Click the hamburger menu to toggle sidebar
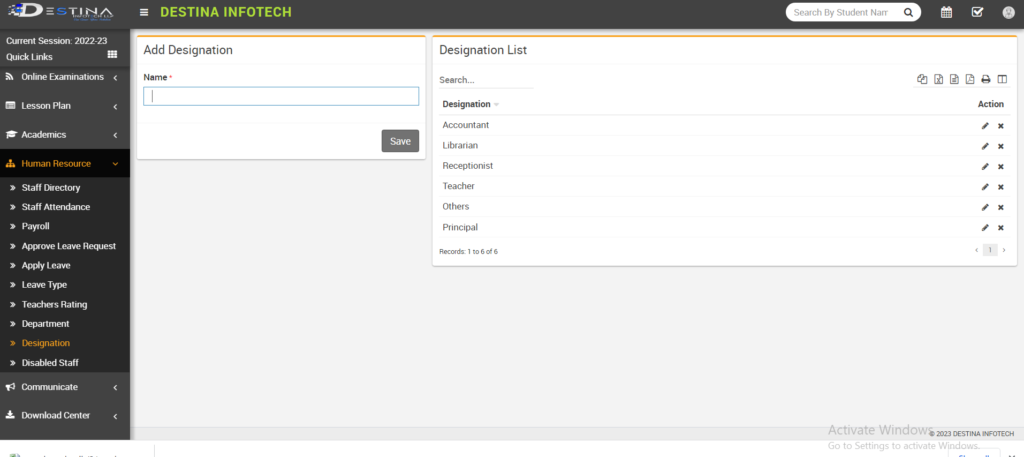Image resolution: width=1024 pixels, height=457 pixels. tap(145, 13)
